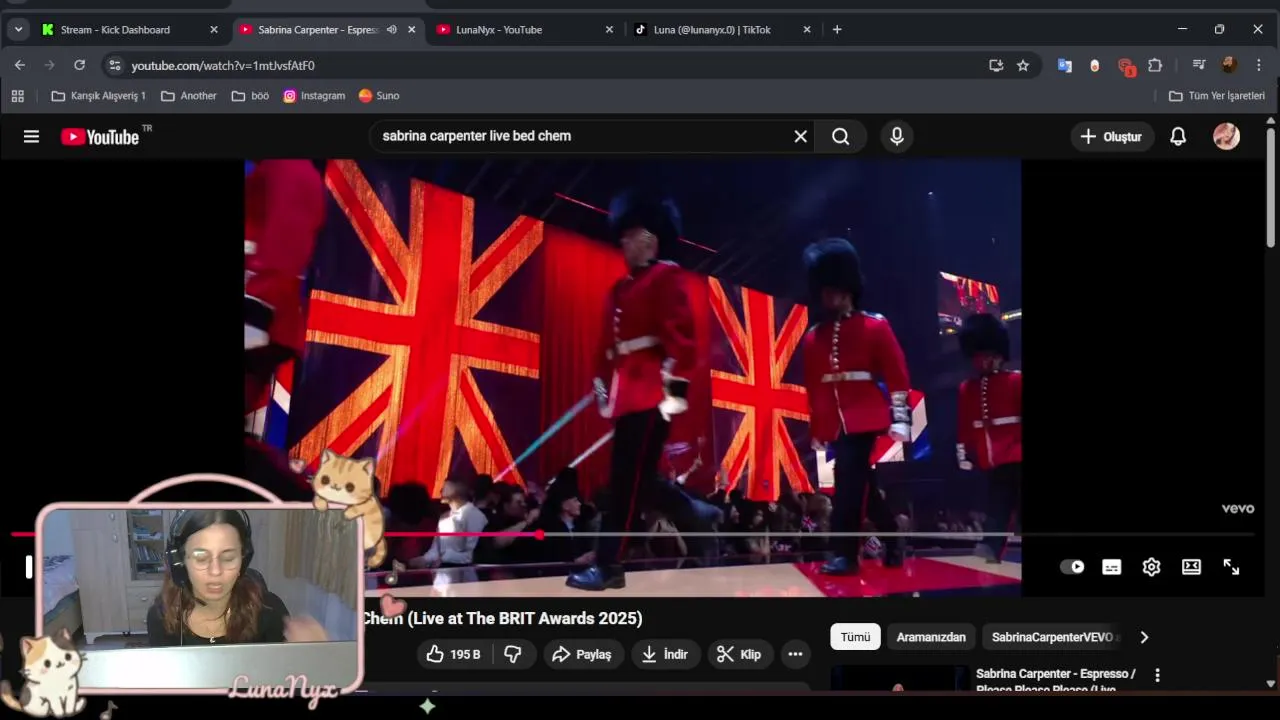Enter fullscreen mode in the player

click(1231, 567)
